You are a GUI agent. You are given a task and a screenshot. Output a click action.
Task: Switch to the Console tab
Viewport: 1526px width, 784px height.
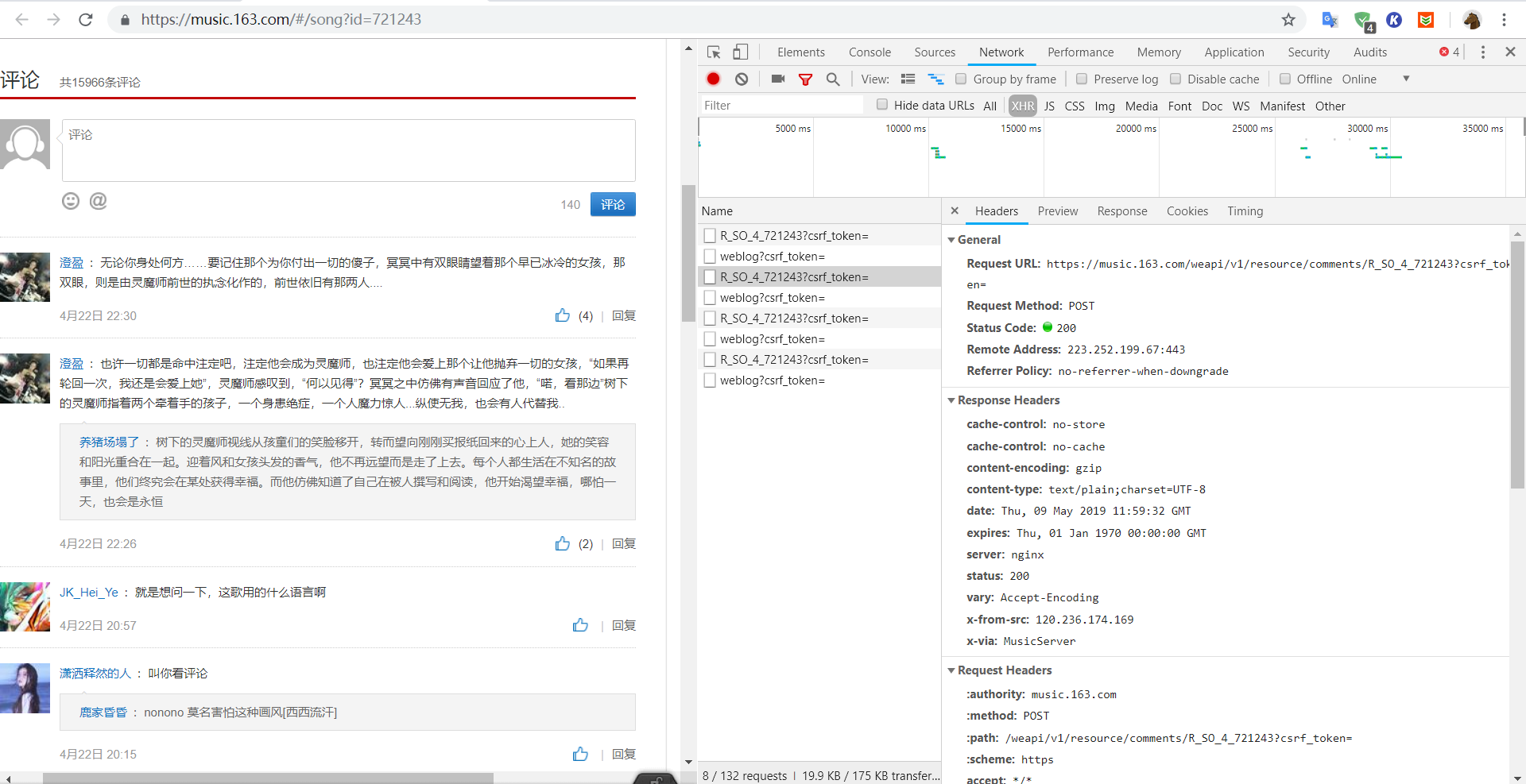tap(870, 52)
